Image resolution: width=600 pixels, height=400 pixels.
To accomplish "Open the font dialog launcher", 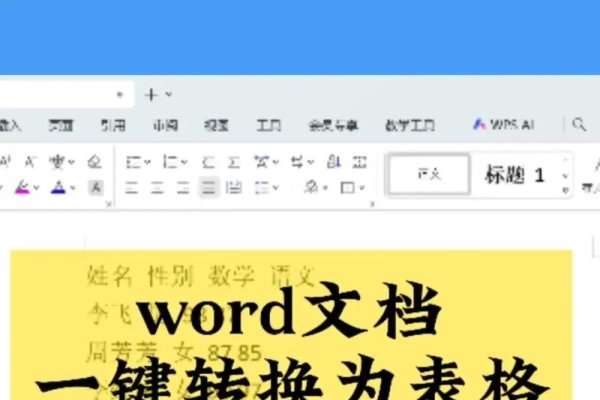I will tap(108, 204).
